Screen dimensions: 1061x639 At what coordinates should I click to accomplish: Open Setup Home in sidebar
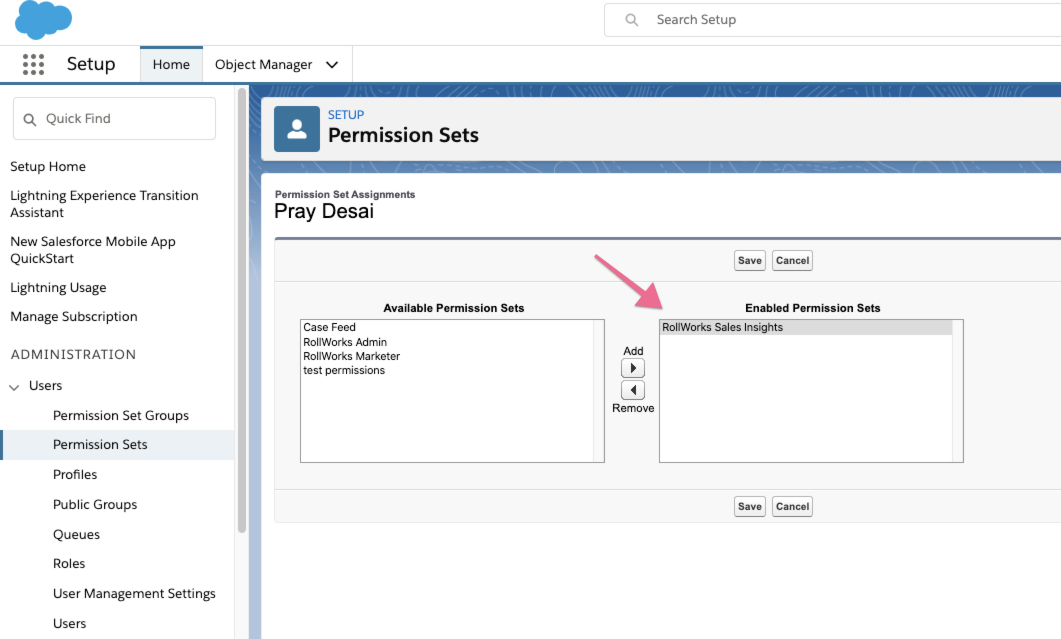48,167
